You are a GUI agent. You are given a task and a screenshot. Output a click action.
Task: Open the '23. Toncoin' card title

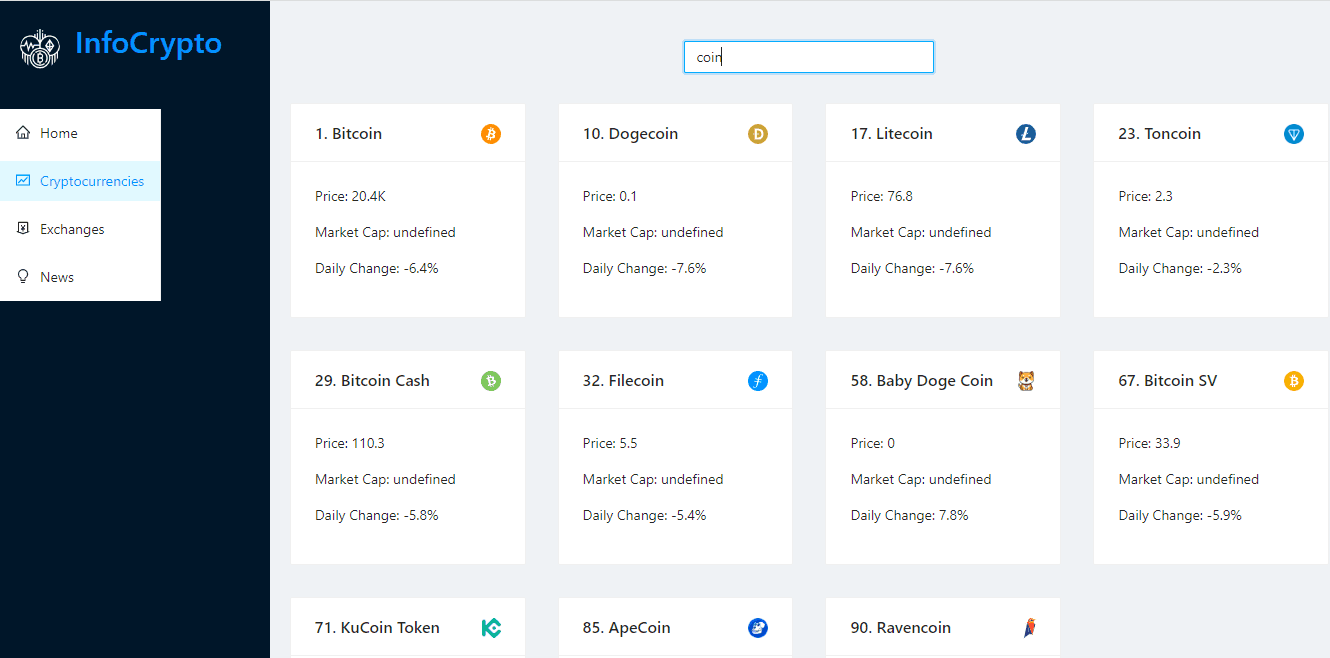[1159, 134]
